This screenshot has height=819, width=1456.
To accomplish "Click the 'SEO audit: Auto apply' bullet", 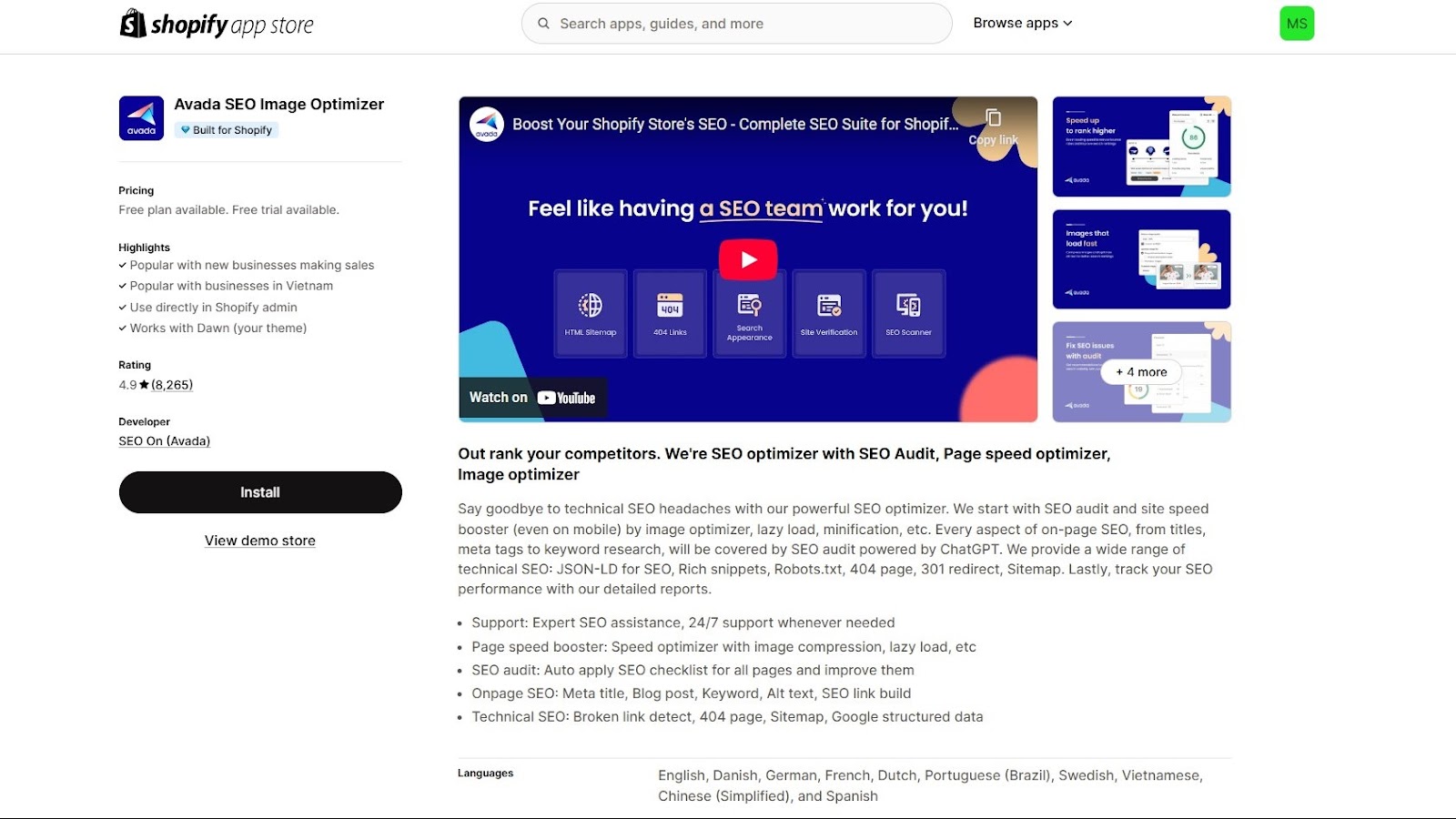I will tap(693, 670).
